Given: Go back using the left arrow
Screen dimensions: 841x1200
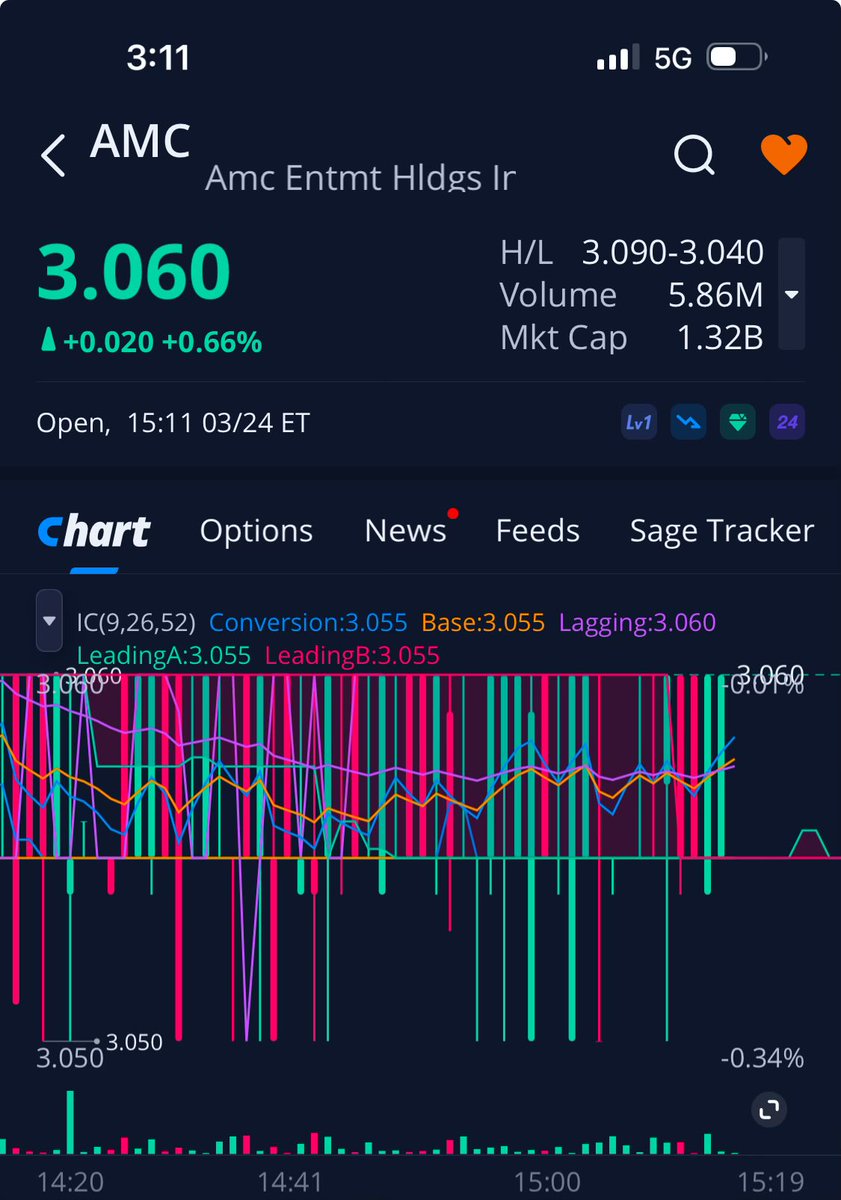Looking at the screenshot, I should [52, 156].
